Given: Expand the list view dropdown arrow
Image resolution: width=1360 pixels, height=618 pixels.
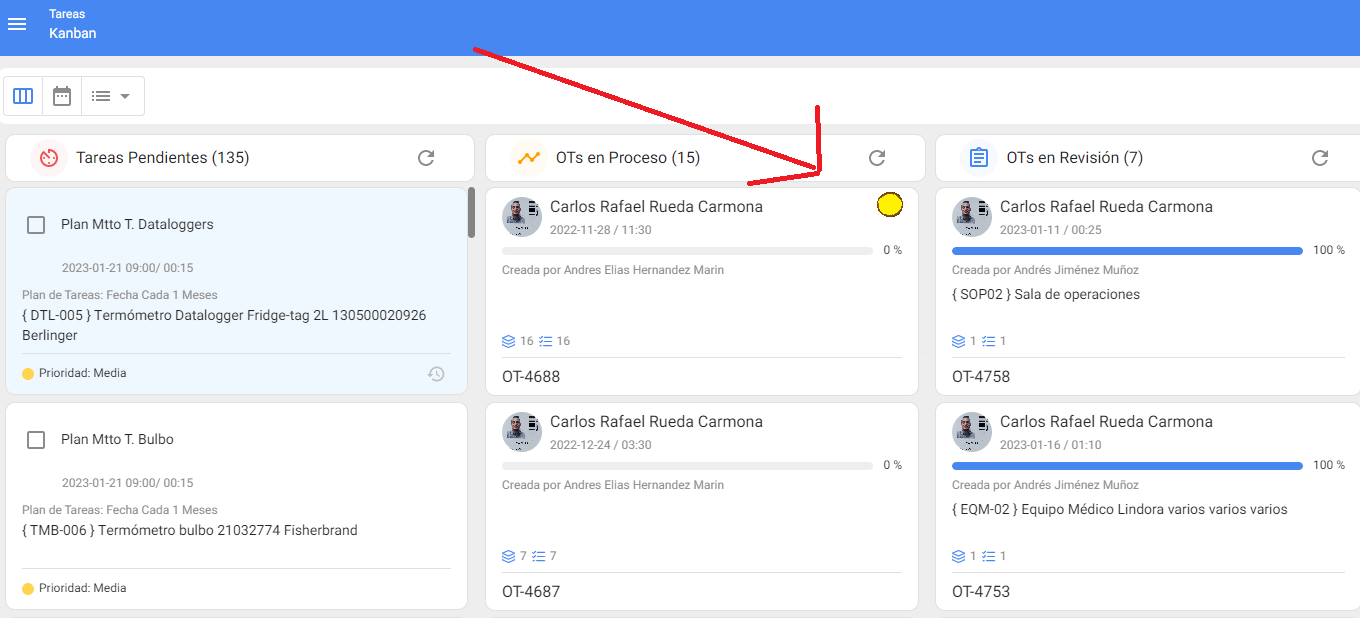Looking at the screenshot, I should coord(125,96).
